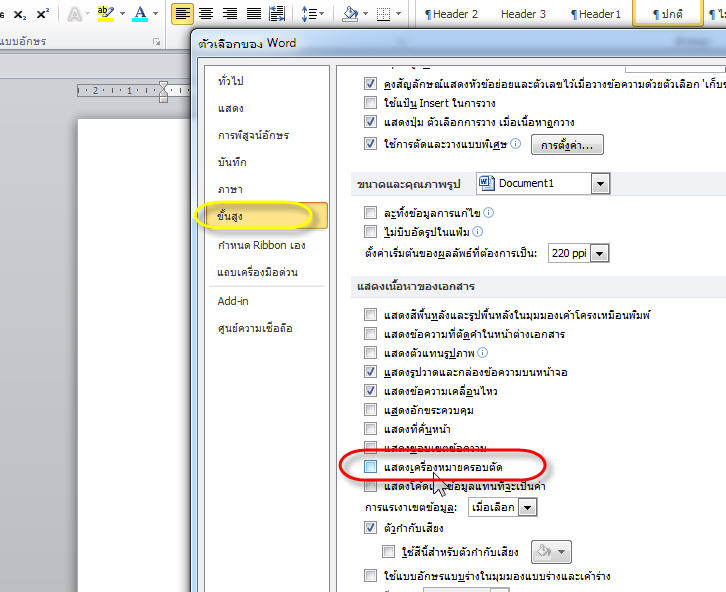
Task: Toggle smart cut and paste checkbox
Action: pyautogui.click(x=370, y=143)
